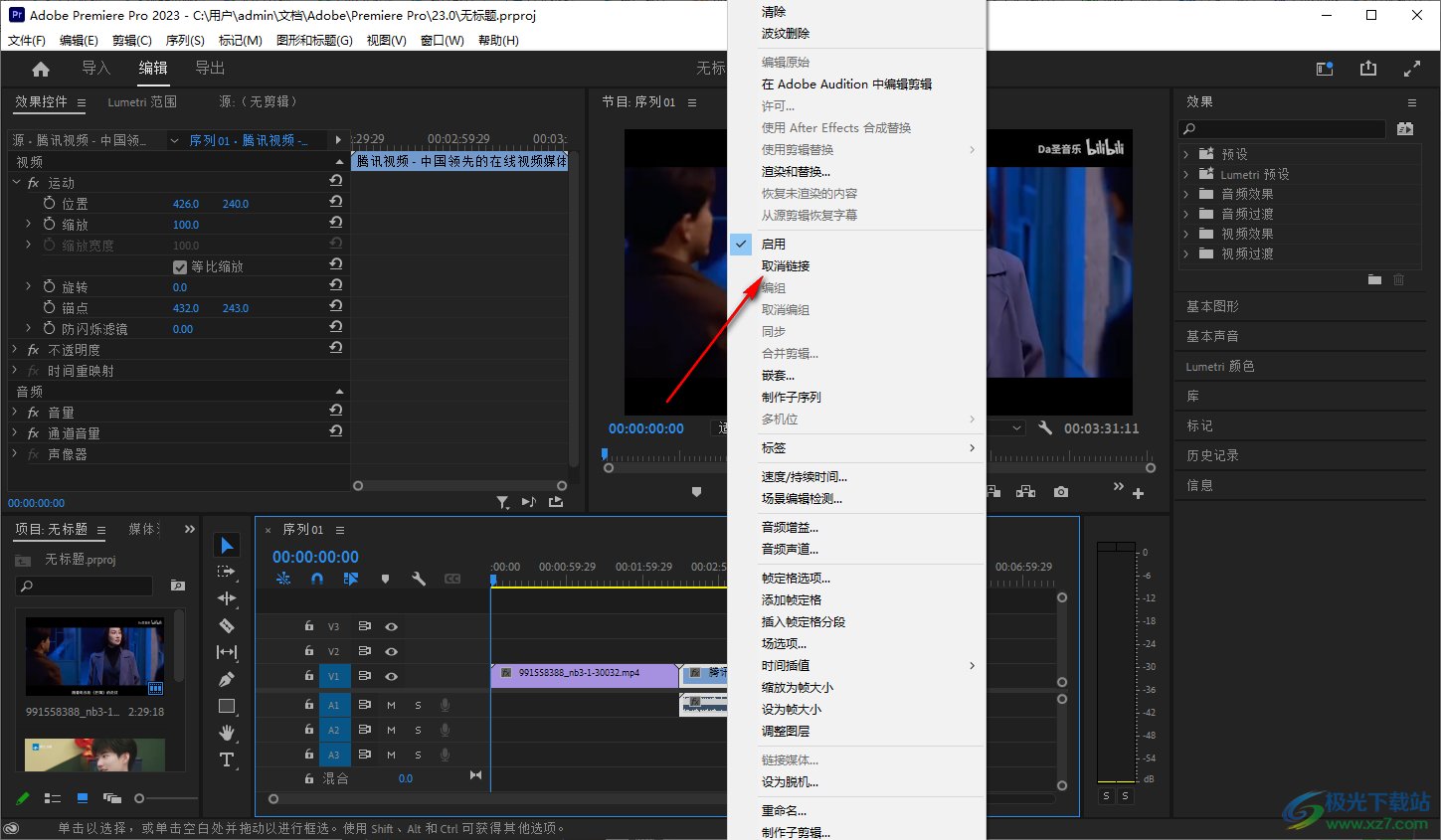The image size is (1441, 840).
Task: Open the source clip dropdown arrow
Action: pos(174,140)
